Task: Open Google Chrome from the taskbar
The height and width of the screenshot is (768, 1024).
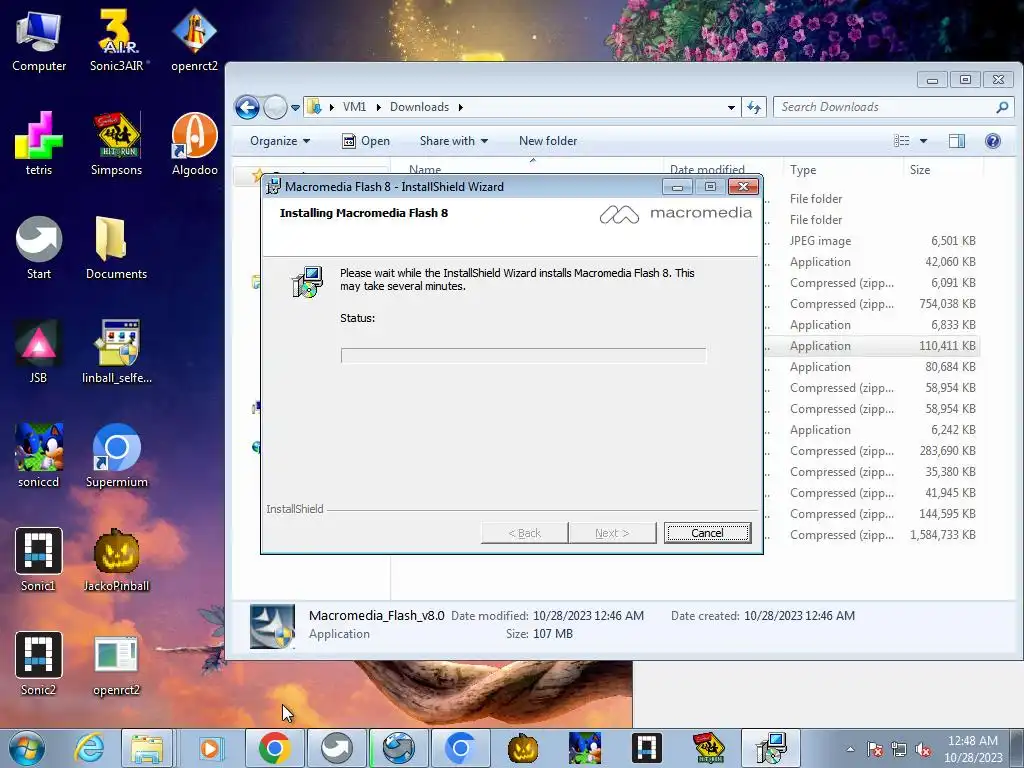Action: pyautogui.click(x=275, y=748)
